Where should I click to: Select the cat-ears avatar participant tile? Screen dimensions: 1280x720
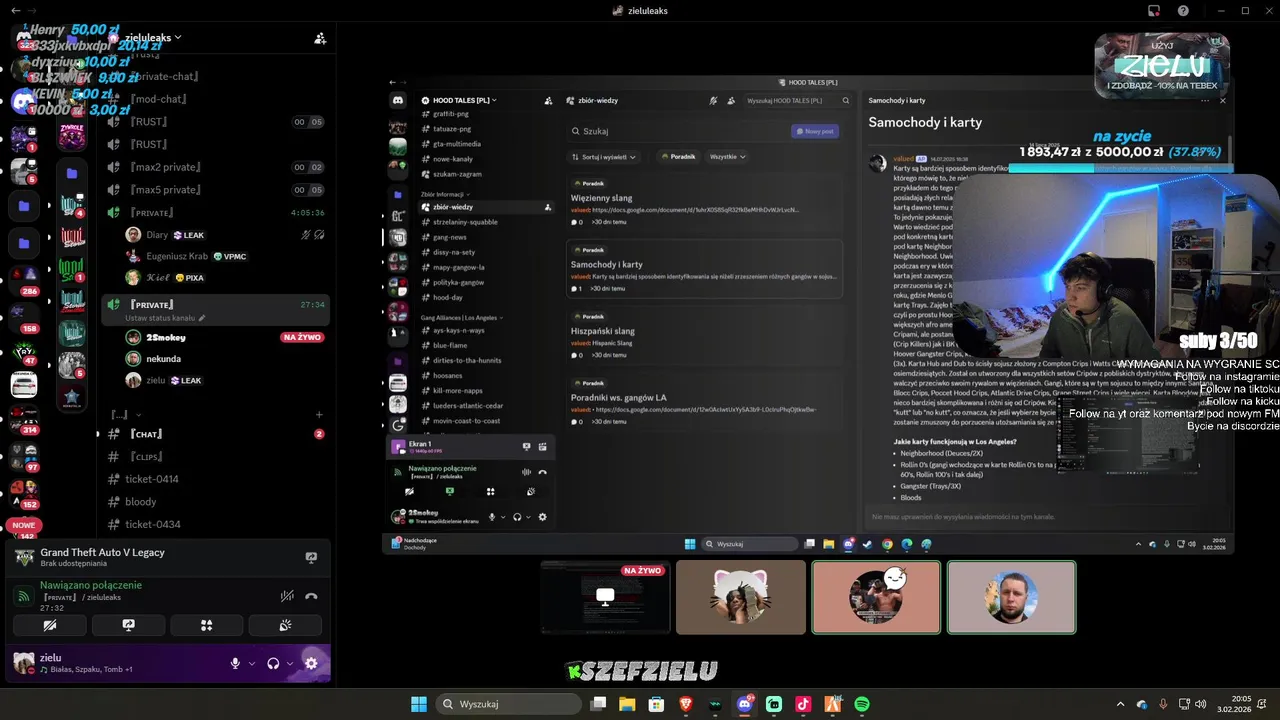point(740,597)
